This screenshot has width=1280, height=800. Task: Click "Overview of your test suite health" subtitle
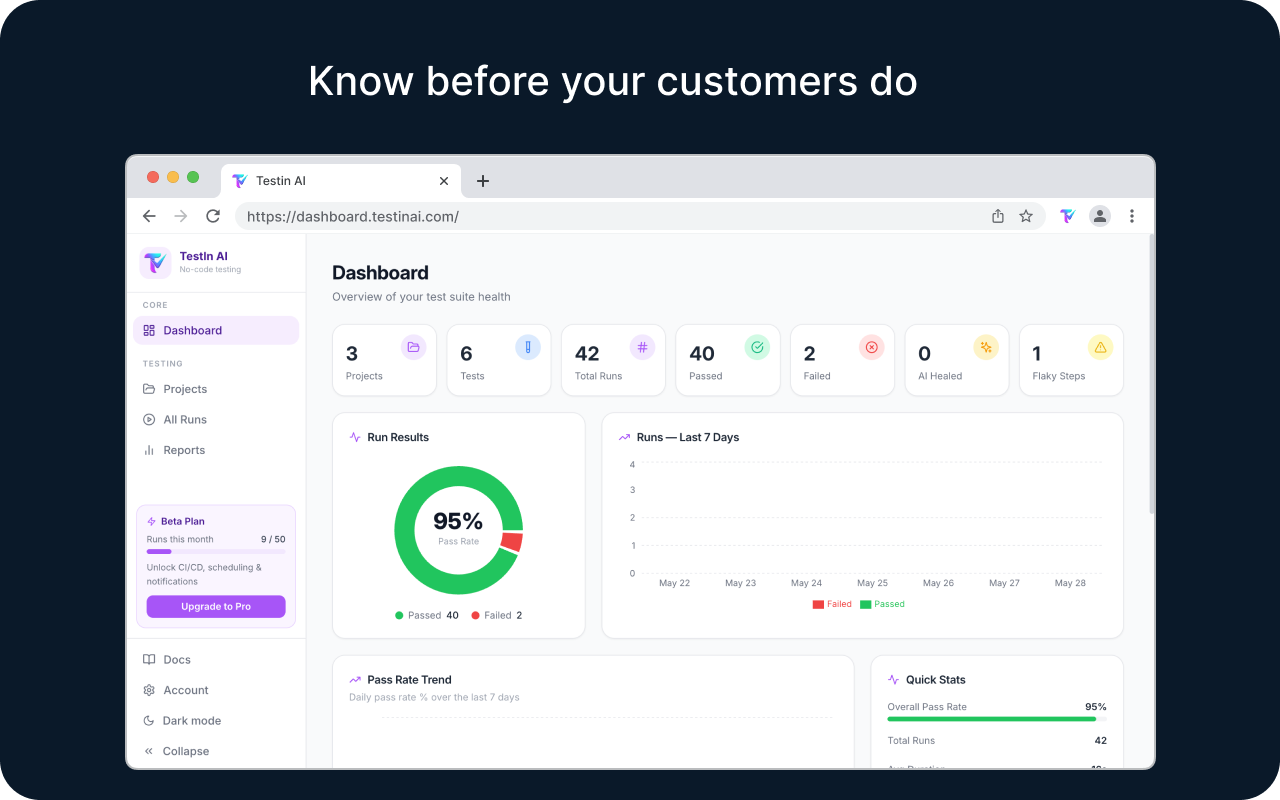tap(421, 297)
